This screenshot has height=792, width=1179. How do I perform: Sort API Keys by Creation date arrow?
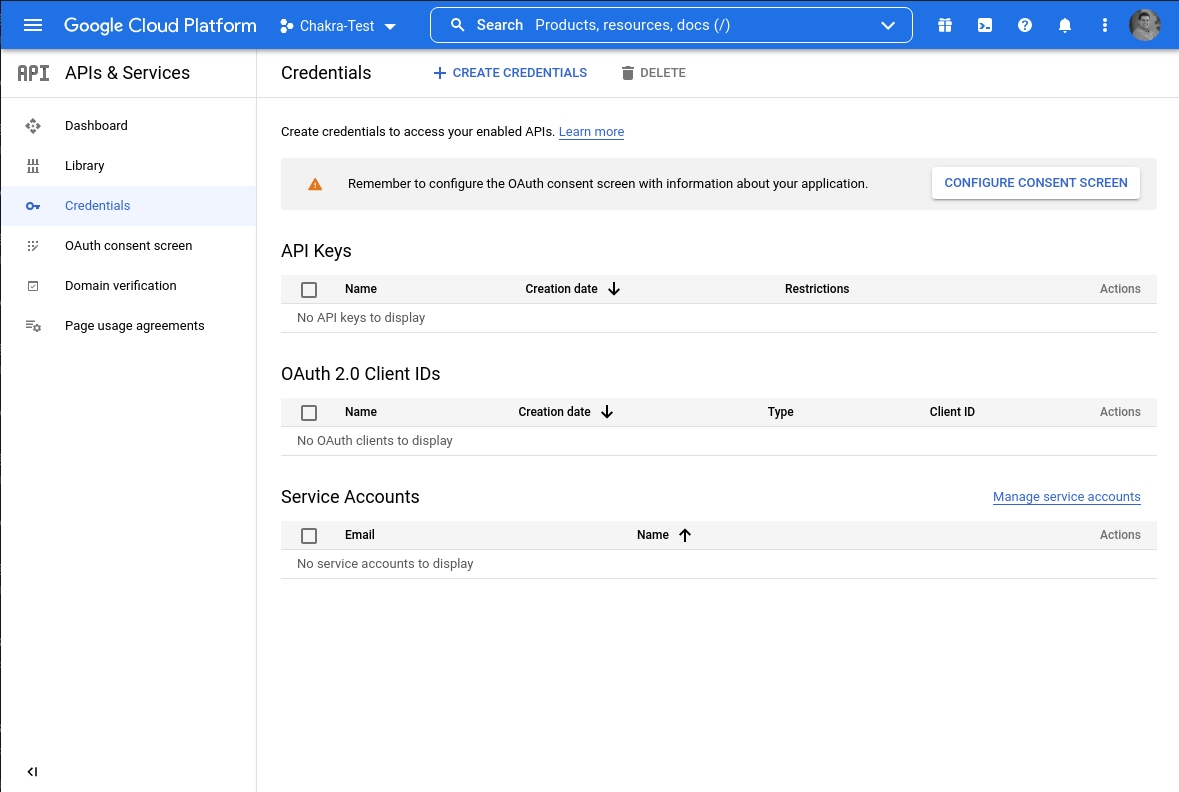click(614, 289)
